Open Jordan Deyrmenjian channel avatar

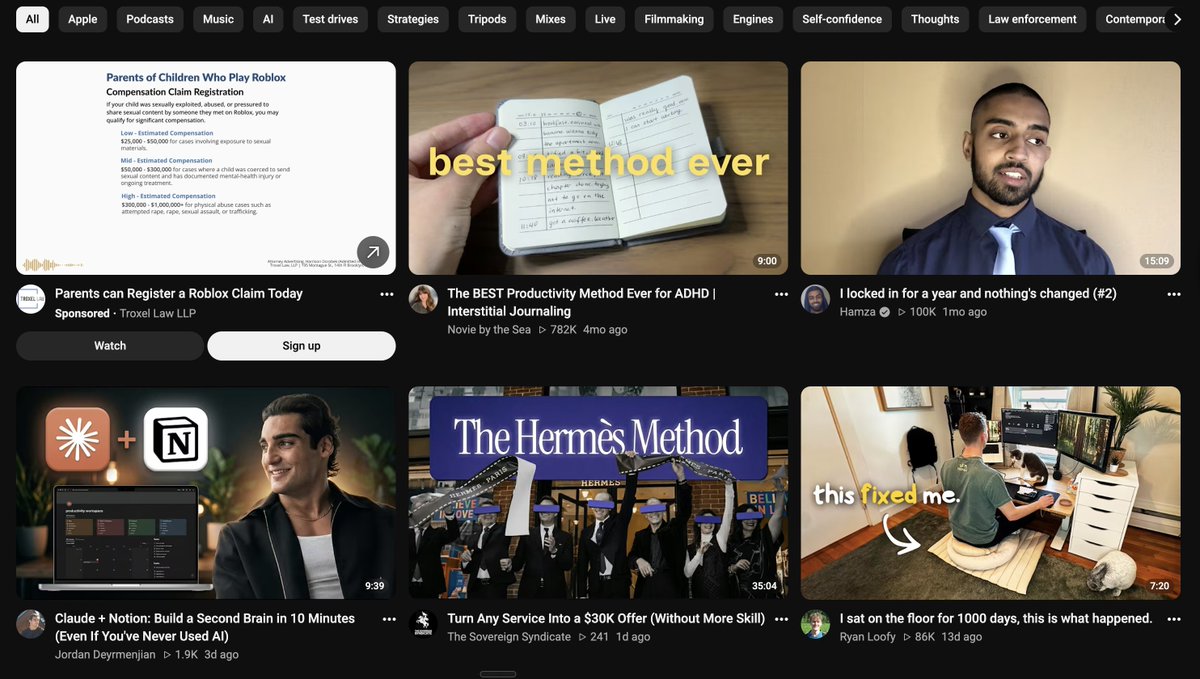(x=31, y=624)
